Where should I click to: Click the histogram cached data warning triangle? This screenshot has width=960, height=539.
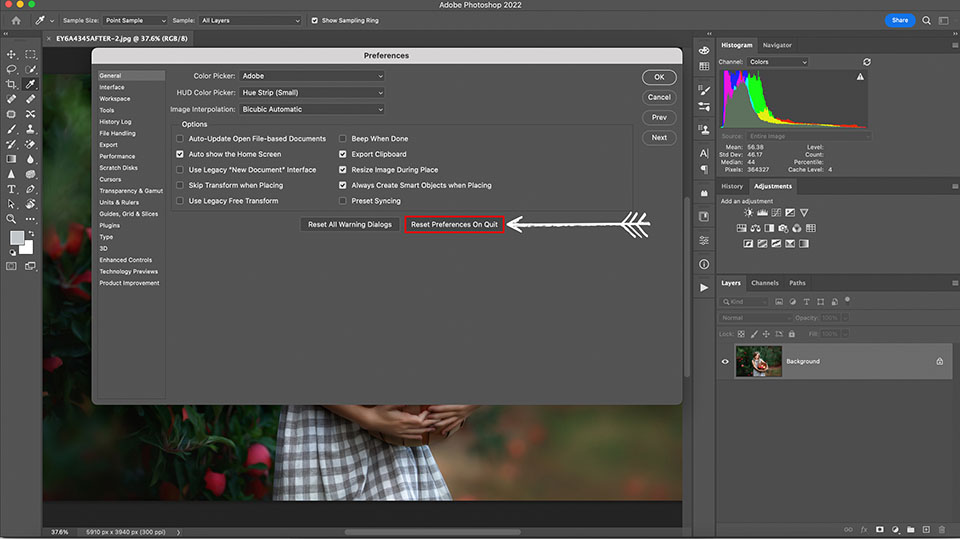860,77
